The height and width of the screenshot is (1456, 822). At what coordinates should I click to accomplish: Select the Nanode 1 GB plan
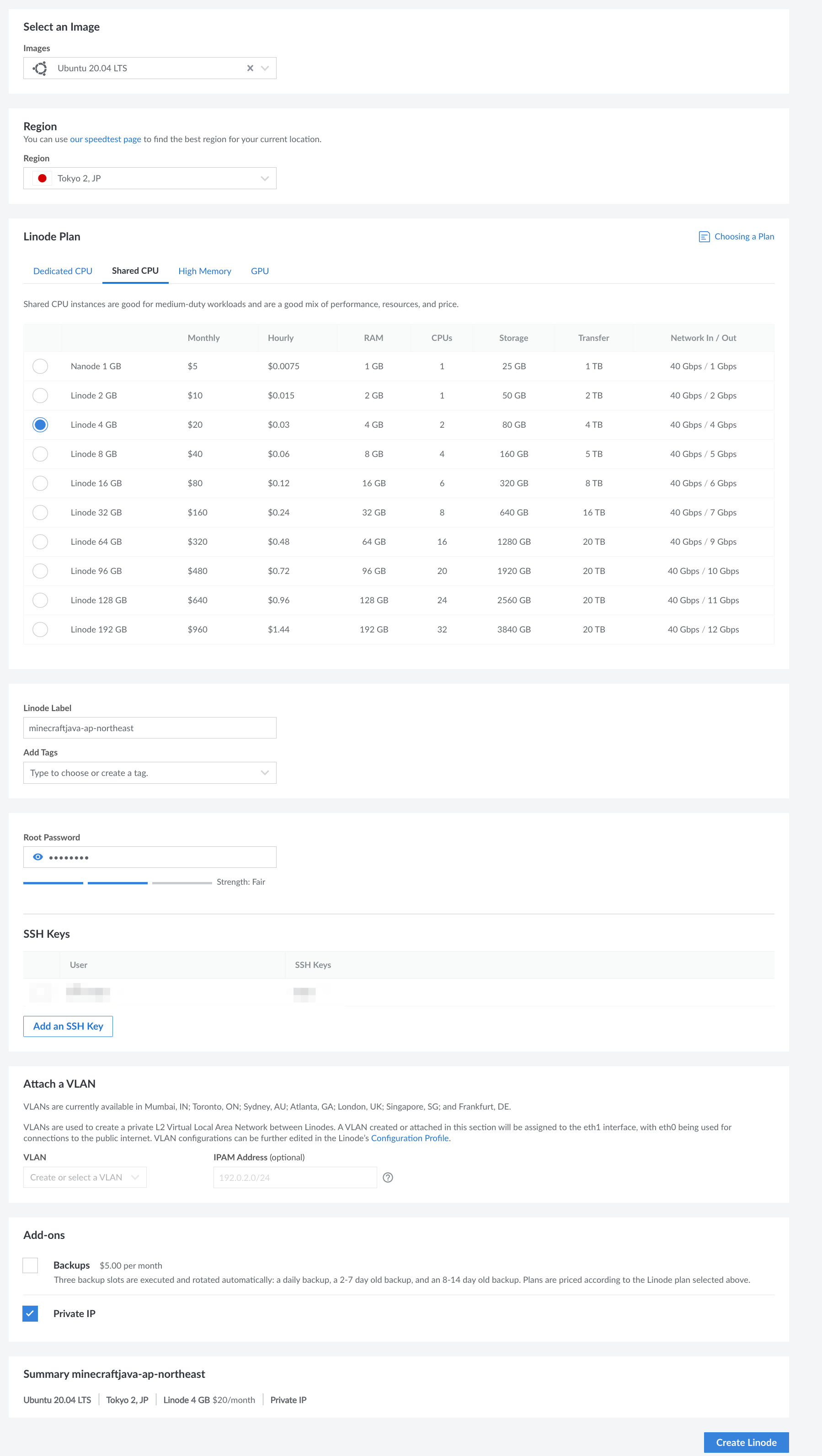[40, 366]
